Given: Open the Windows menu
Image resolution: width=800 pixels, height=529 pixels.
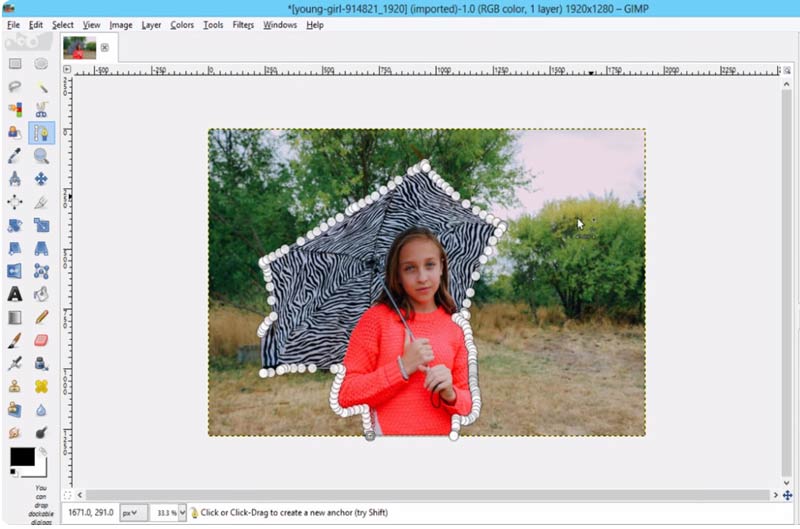Looking at the screenshot, I should coord(280,24).
